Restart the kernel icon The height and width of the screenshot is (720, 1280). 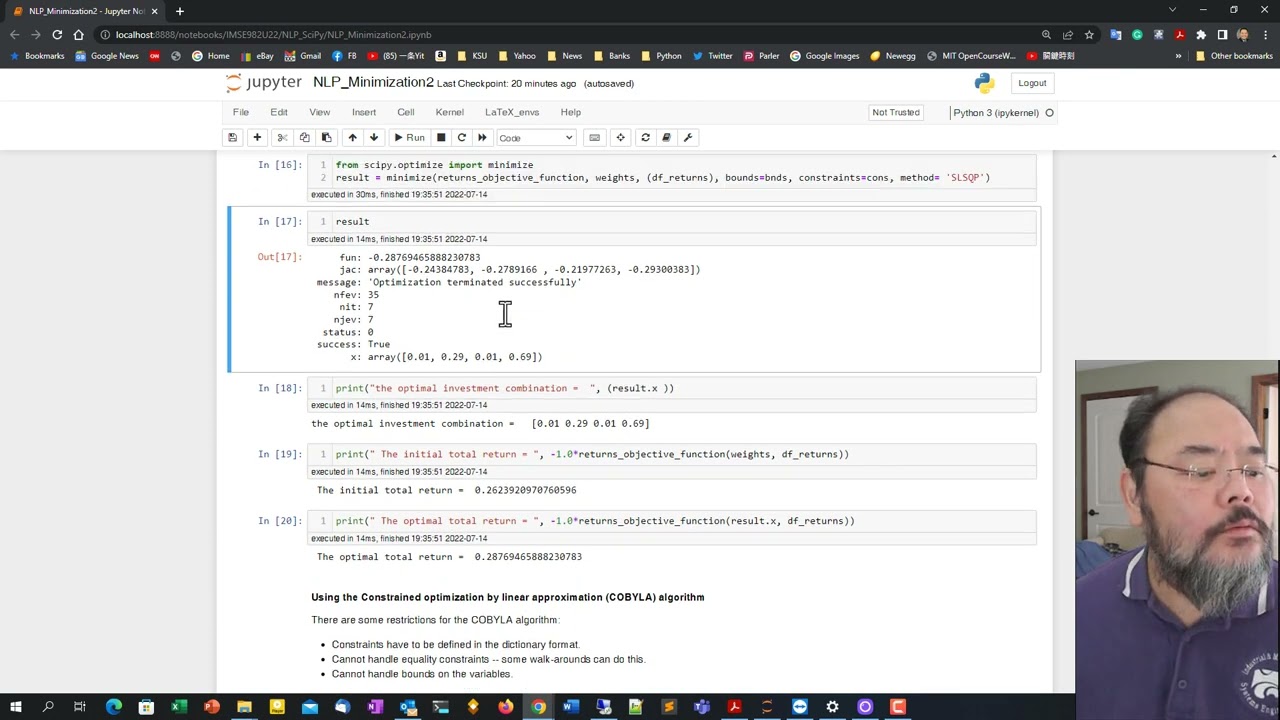coord(461,138)
